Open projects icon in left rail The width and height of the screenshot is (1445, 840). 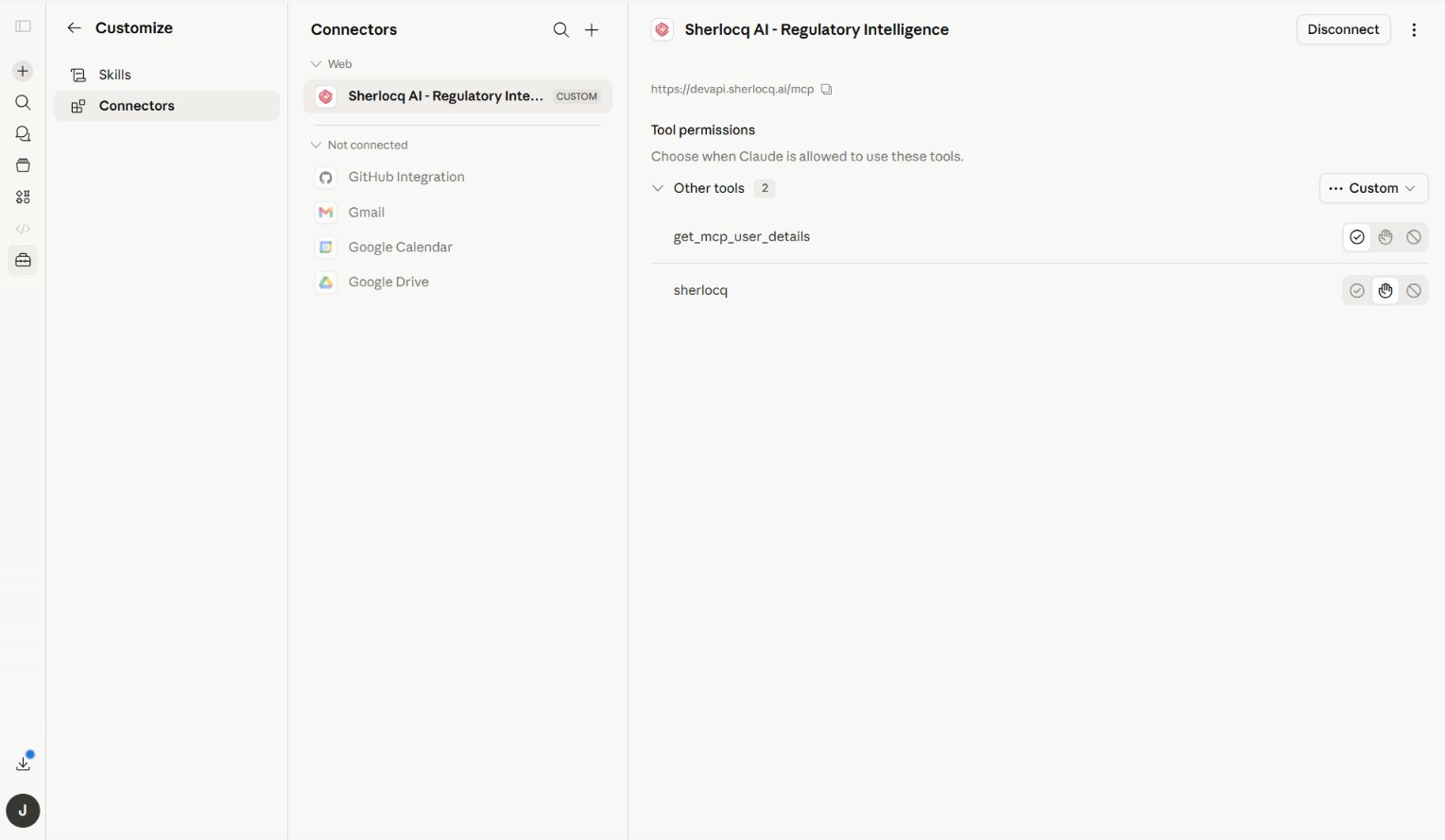[23, 165]
